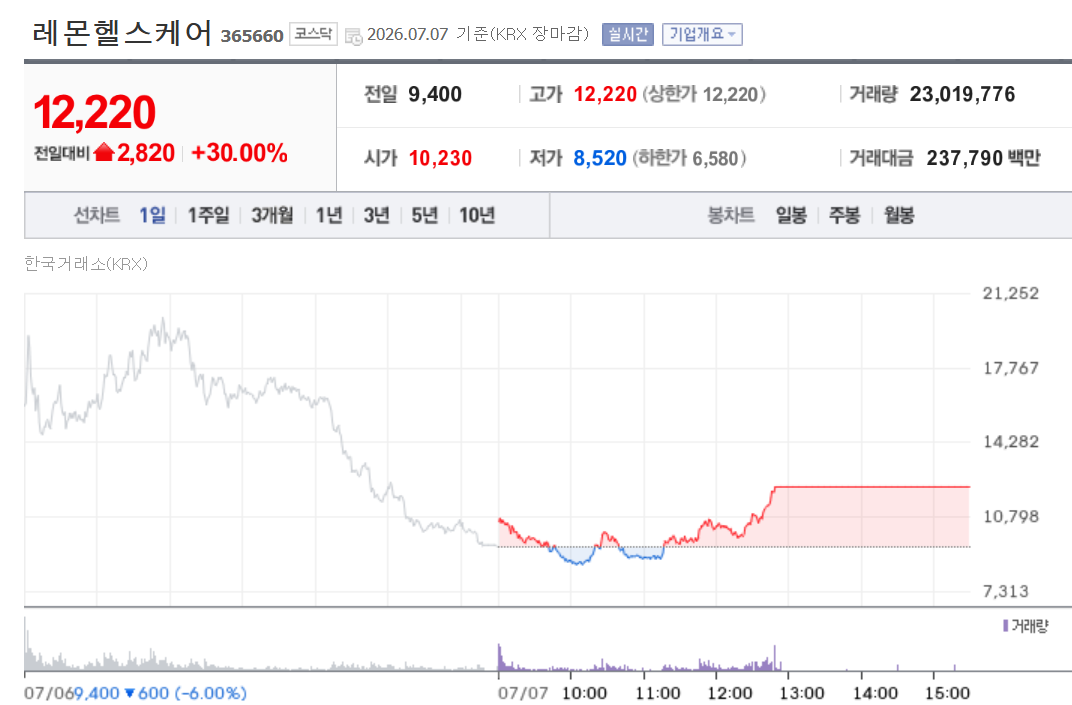Select the 1주일 line chart tab
1072x705 pixels.
(x=209, y=215)
